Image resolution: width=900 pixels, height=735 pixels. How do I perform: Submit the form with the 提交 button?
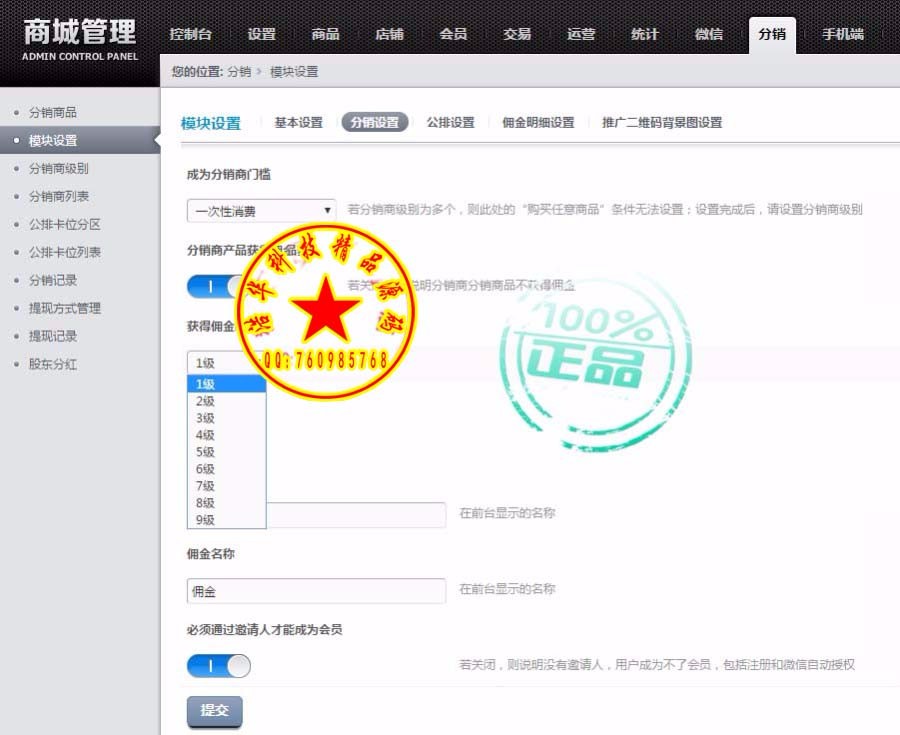(x=215, y=711)
